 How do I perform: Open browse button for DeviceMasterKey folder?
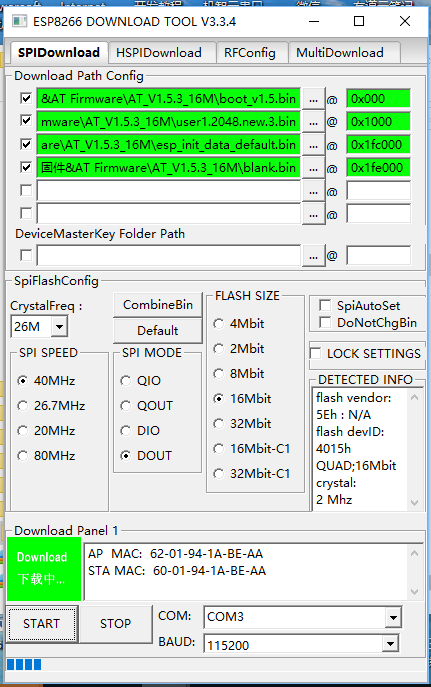(x=313, y=256)
